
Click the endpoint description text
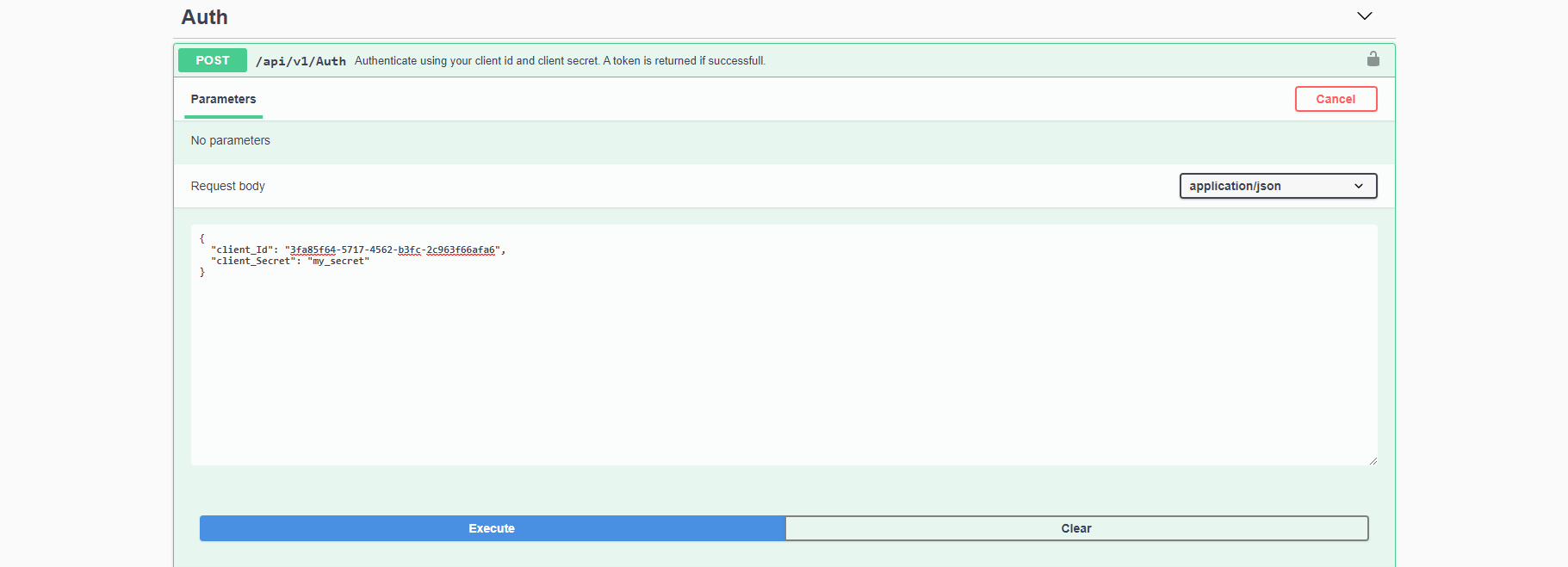559,60
